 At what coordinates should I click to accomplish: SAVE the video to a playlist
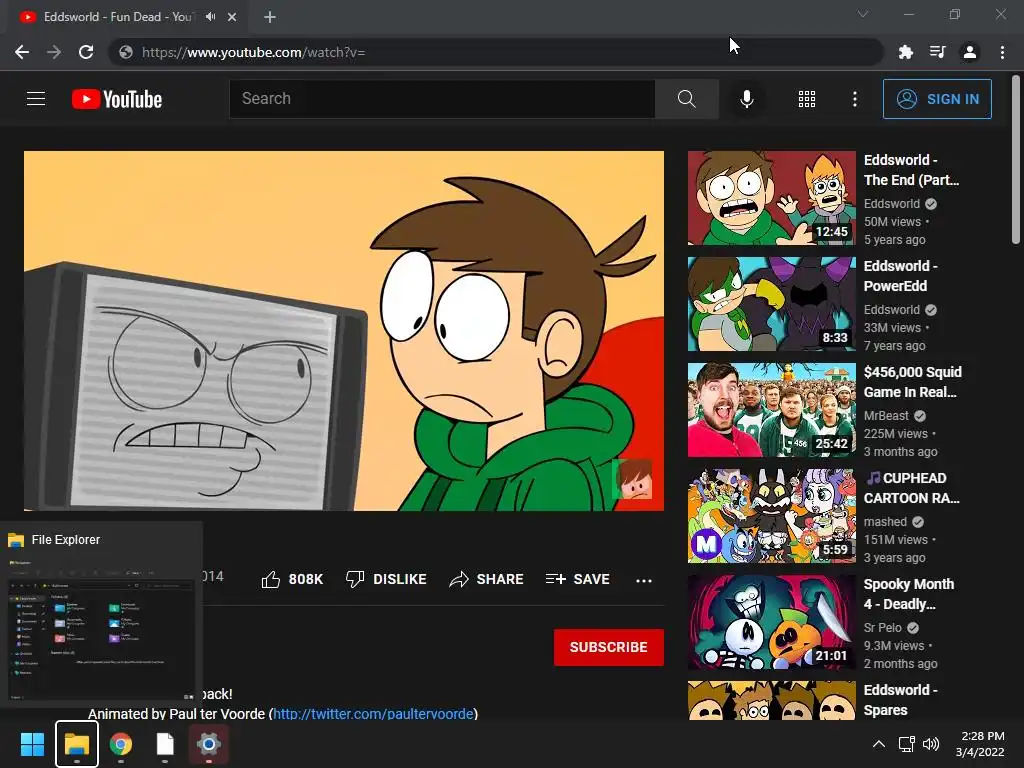[578, 579]
